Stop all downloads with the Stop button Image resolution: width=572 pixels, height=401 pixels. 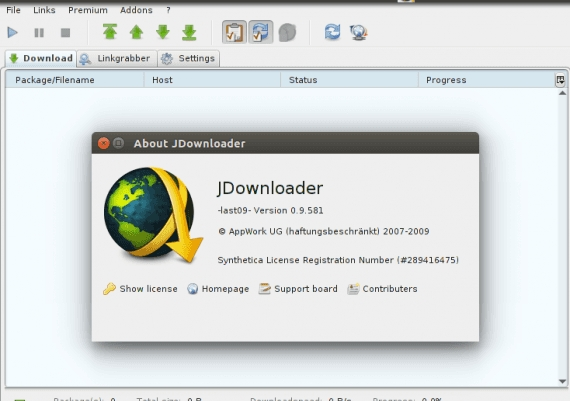pos(65,33)
